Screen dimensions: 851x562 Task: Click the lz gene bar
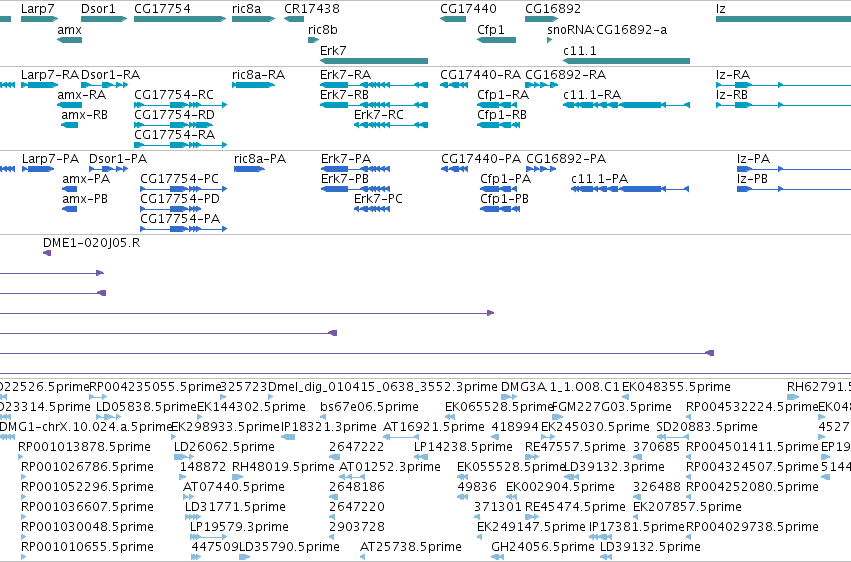784,19
